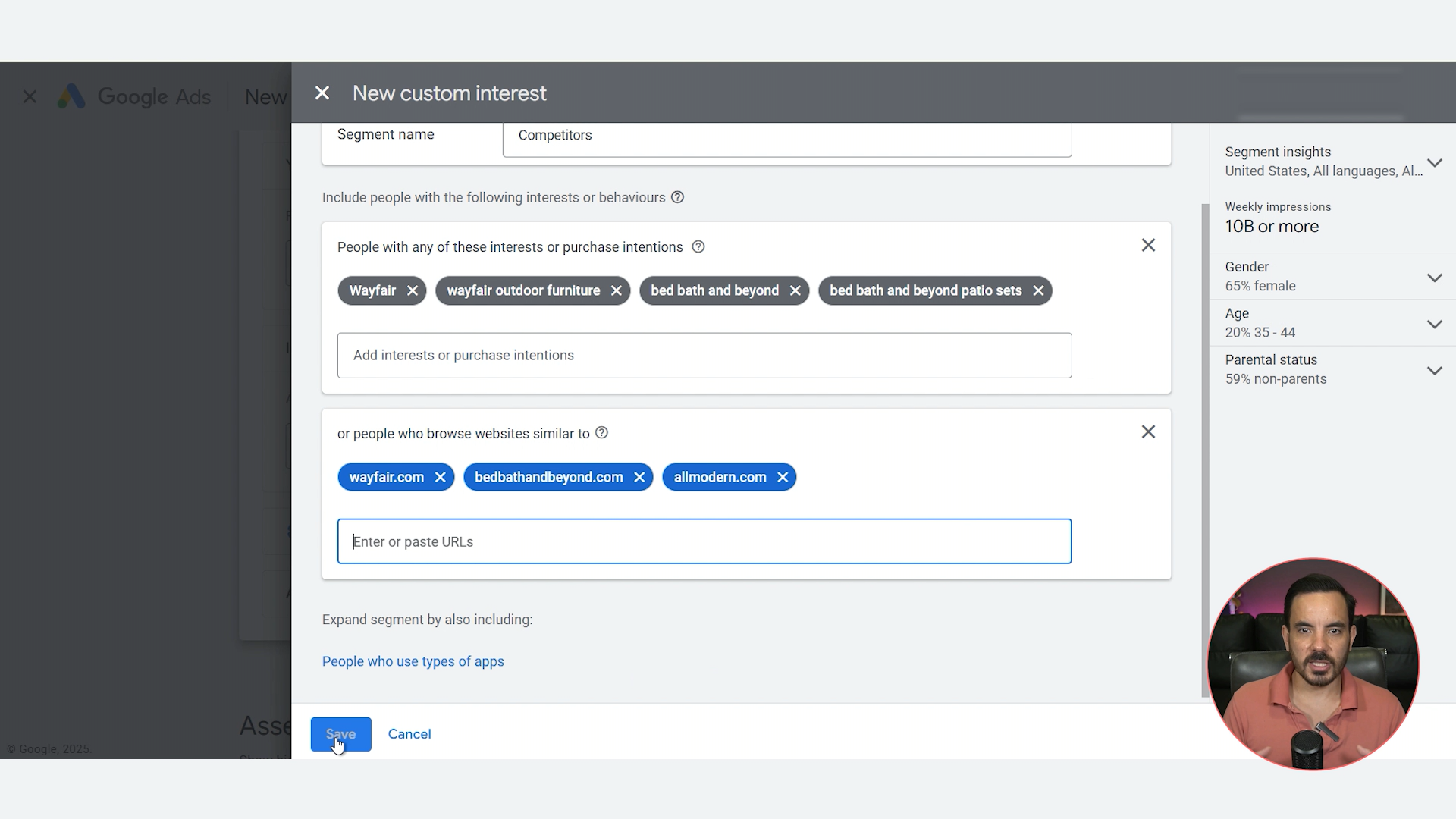This screenshot has width=1456, height=819.
Task: Focus the Add interests or purchase intentions field
Action: [704, 355]
